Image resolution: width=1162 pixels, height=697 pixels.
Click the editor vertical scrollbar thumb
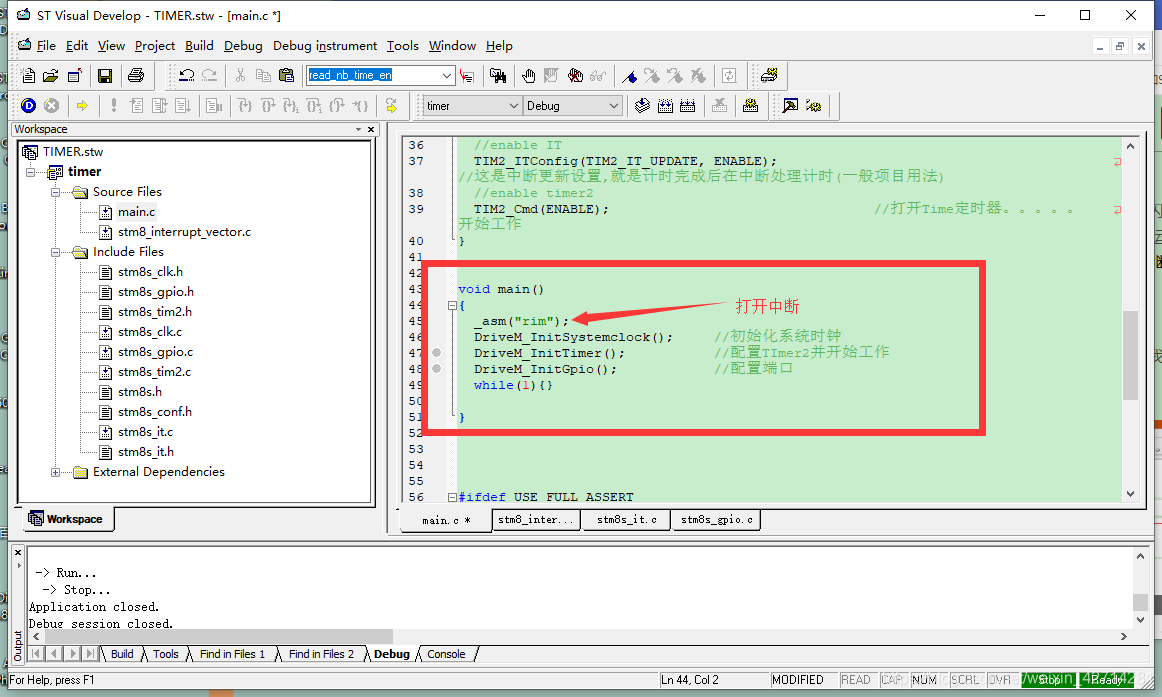[1130, 356]
